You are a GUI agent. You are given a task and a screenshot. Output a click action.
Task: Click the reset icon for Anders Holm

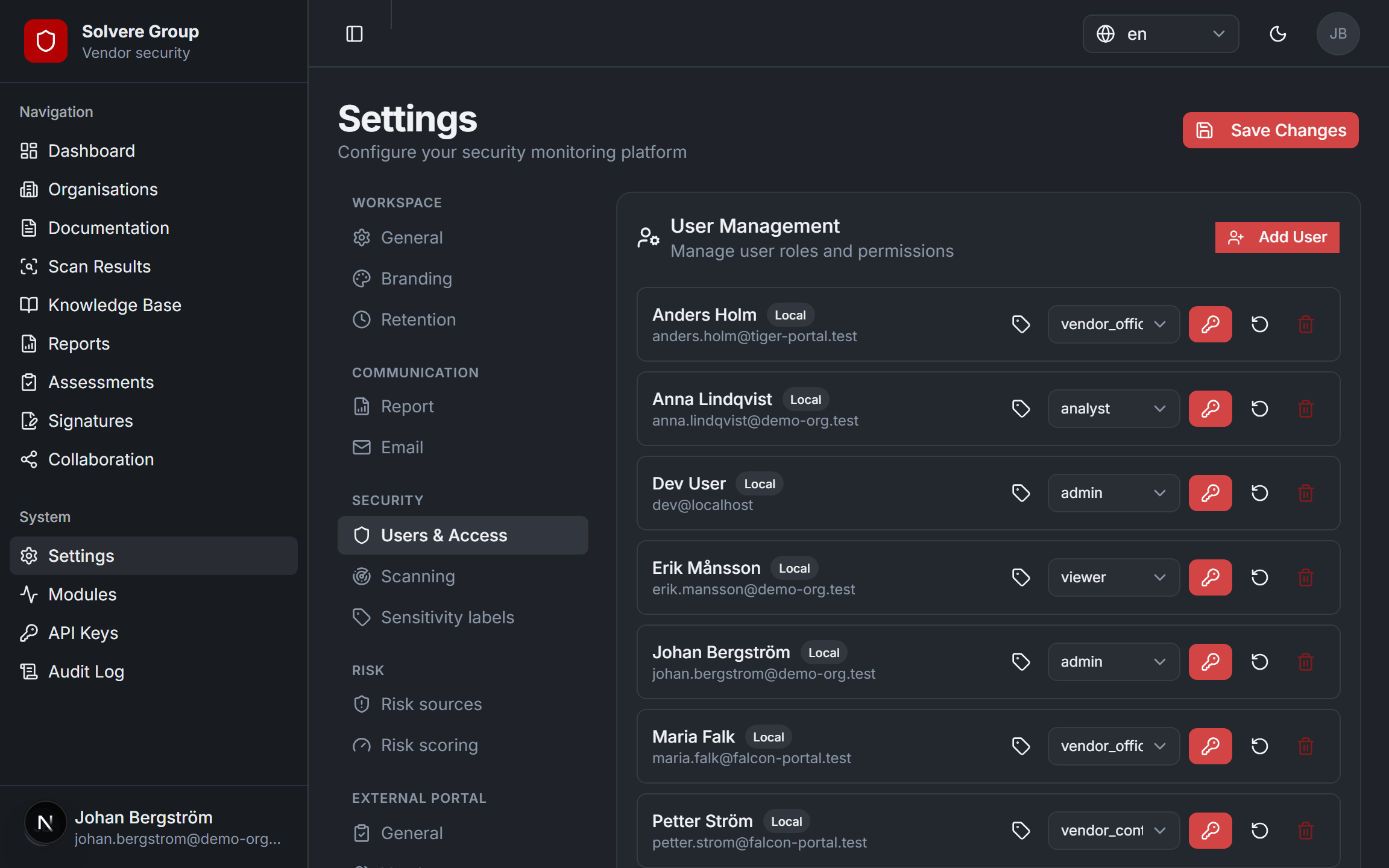point(1259,324)
